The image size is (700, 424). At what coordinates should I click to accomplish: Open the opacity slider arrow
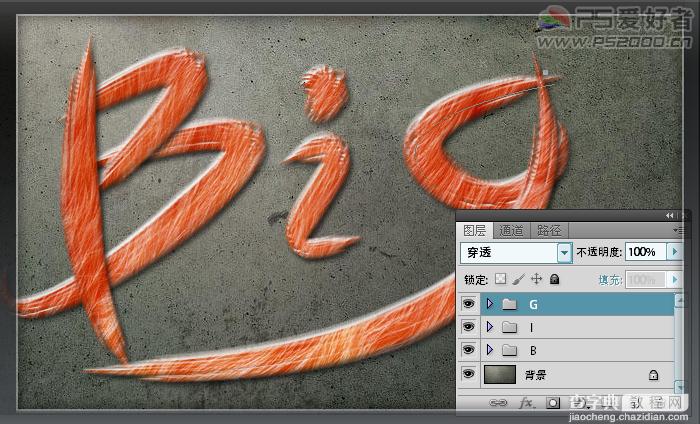[x=675, y=252]
